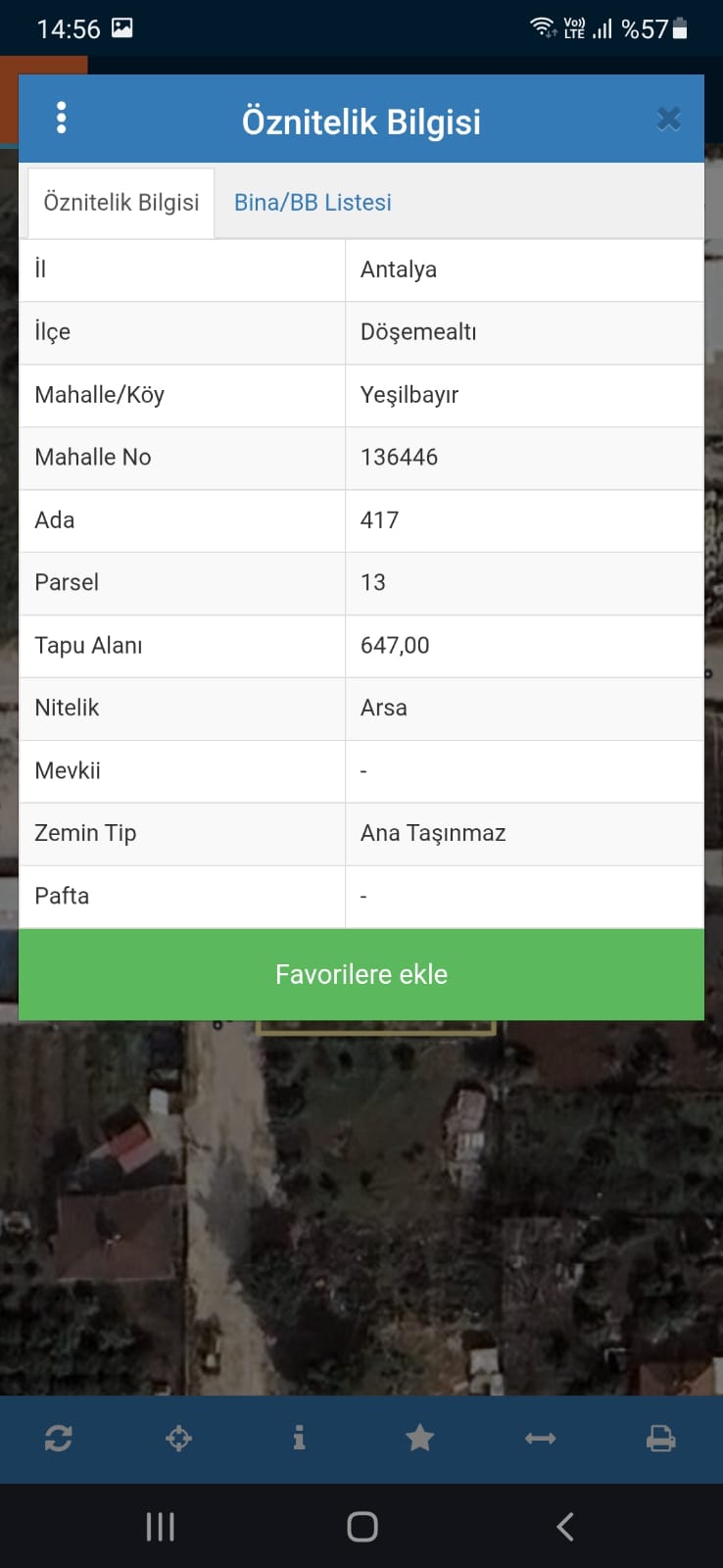Tap the Antalya value cell
Image resolution: width=723 pixels, height=1568 pixels.
pos(524,269)
